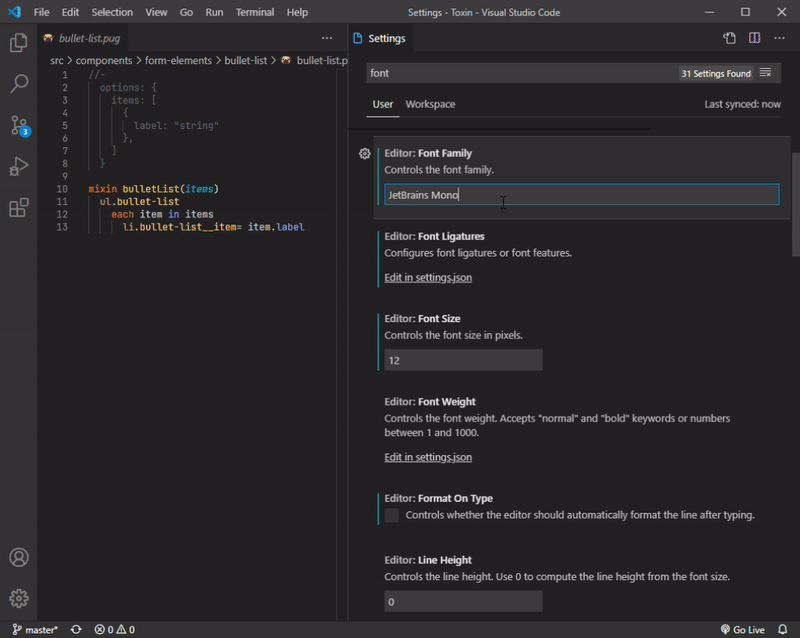Open the Run and Debug view
The width and height of the screenshot is (800, 638).
[x=19, y=166]
